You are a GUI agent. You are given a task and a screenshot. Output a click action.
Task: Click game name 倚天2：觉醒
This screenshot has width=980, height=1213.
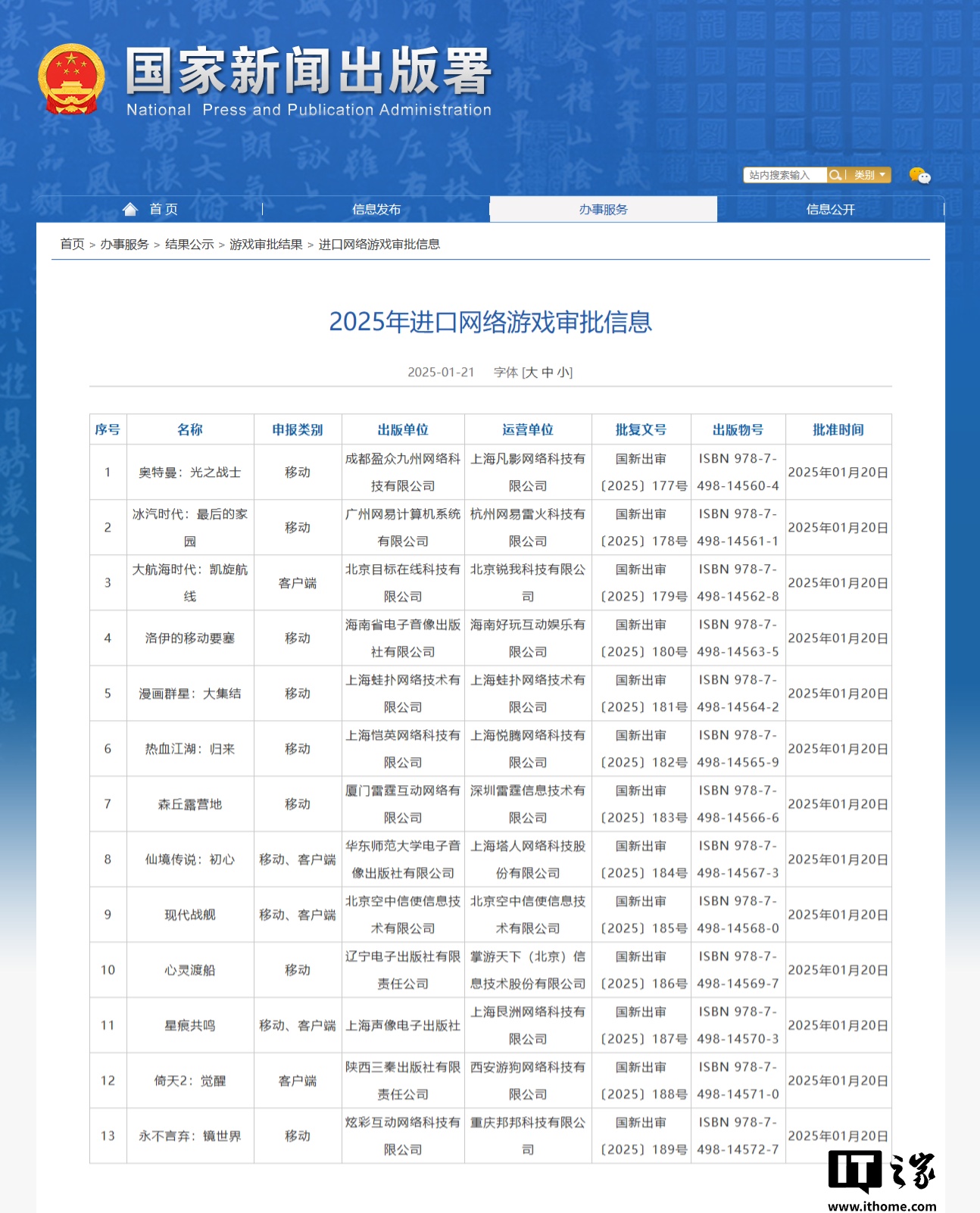190,1080
